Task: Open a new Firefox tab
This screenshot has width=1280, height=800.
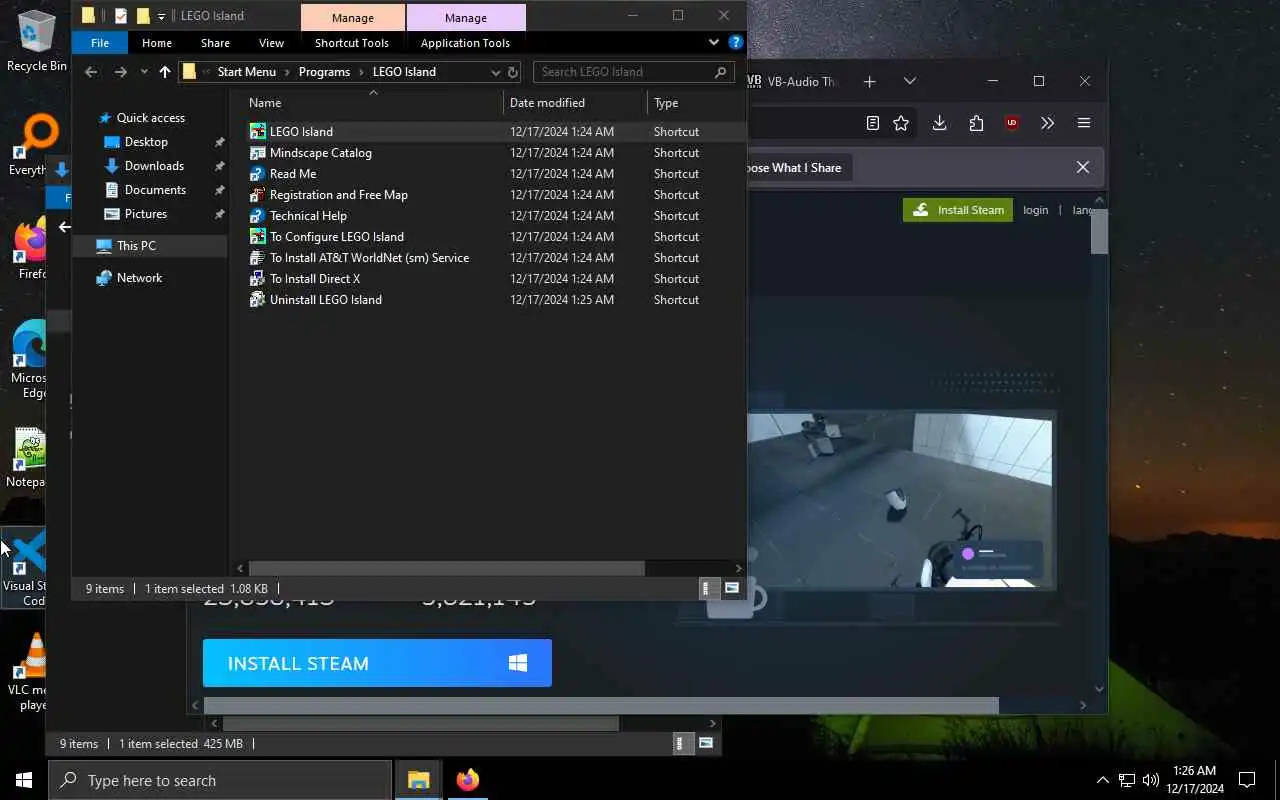Action: pyautogui.click(x=869, y=81)
